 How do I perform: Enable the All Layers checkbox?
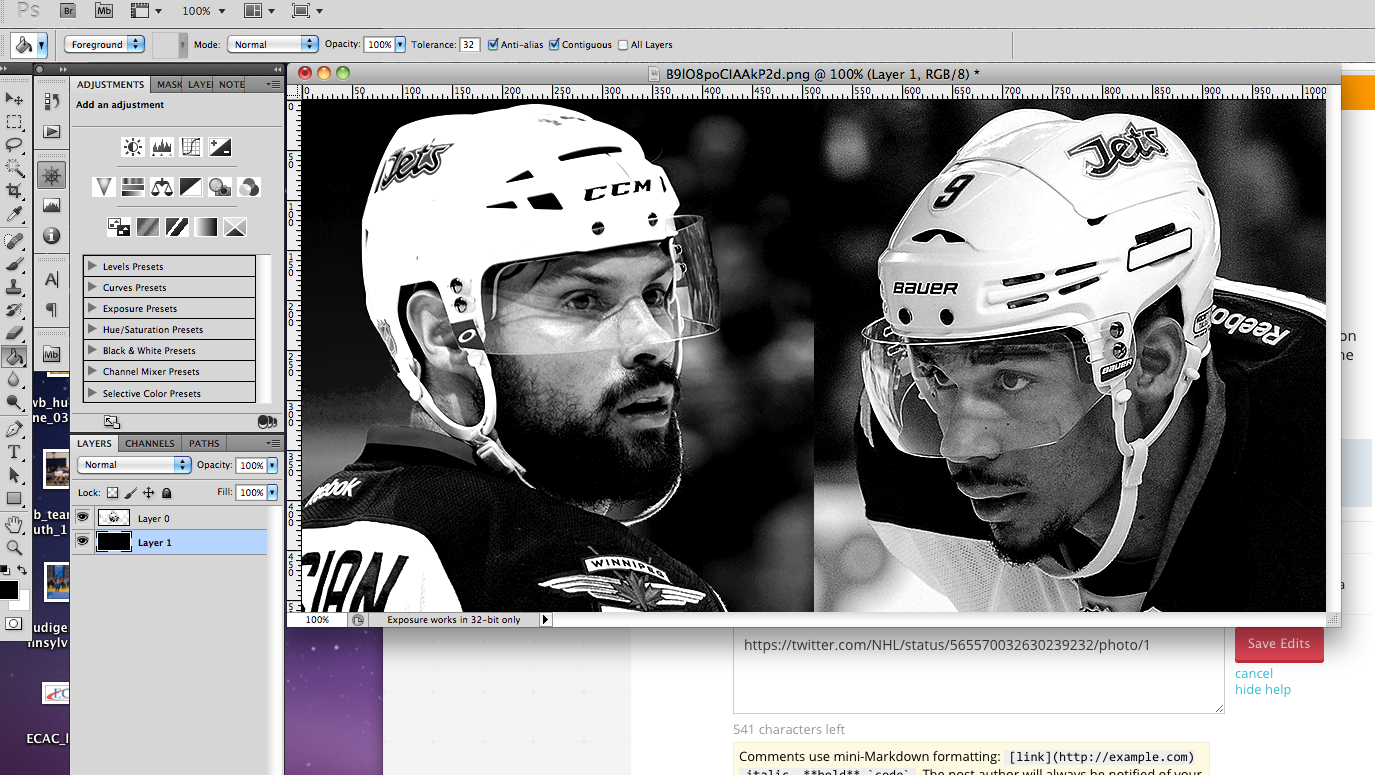(623, 45)
